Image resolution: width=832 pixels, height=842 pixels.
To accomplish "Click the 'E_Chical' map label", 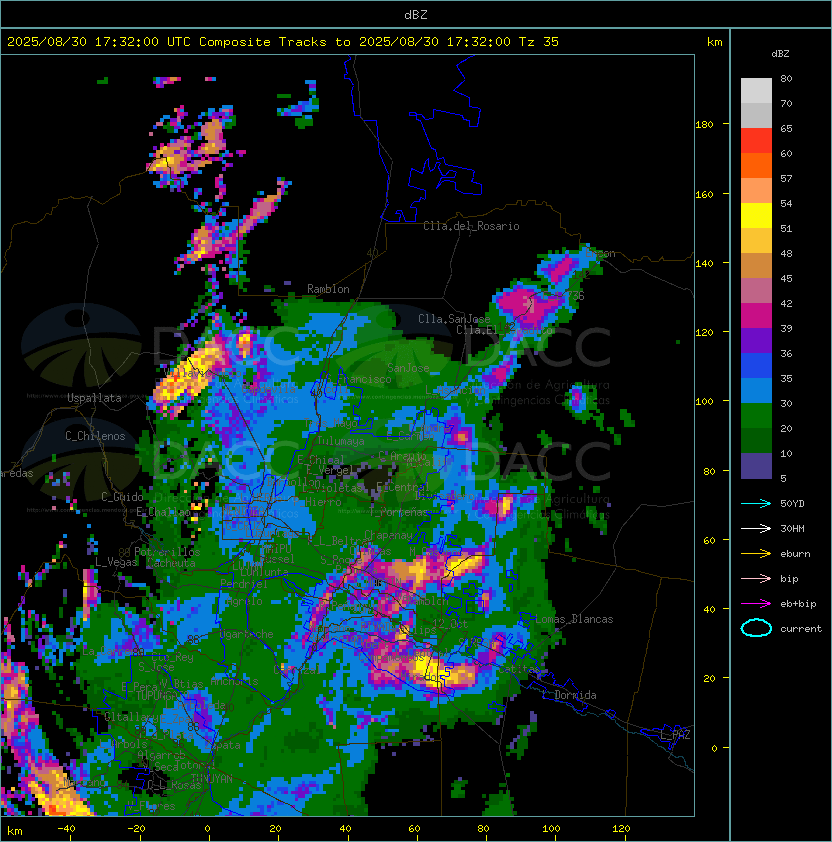I will pos(321,460).
